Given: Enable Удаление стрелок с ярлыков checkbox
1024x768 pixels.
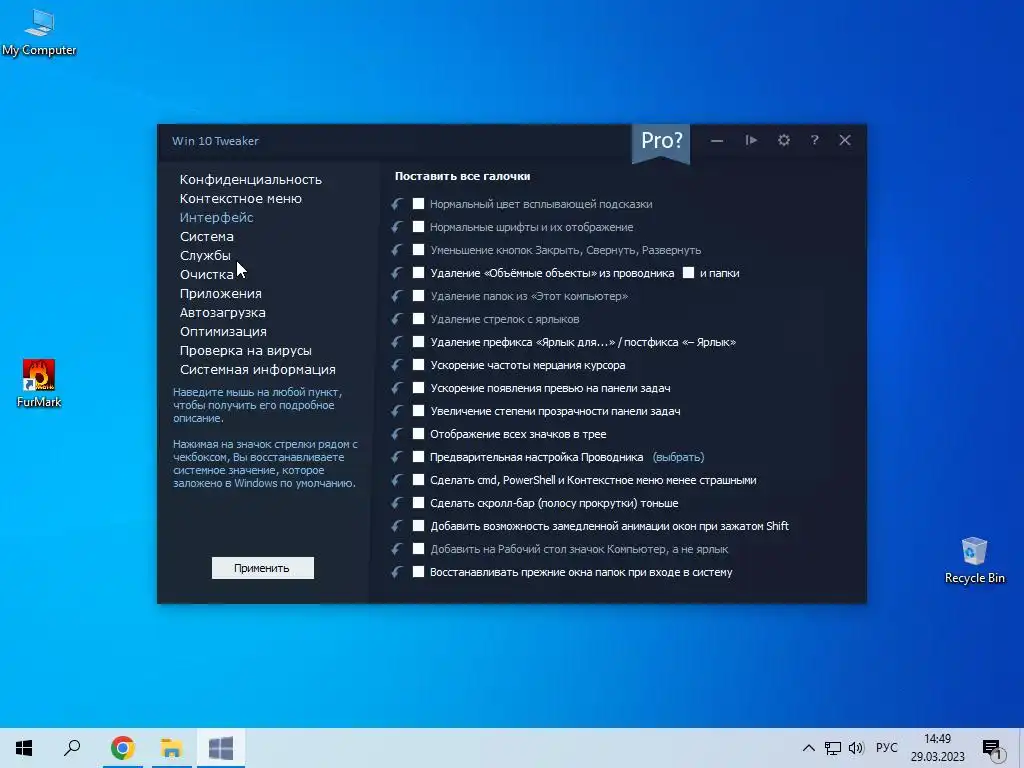Looking at the screenshot, I should coord(419,319).
